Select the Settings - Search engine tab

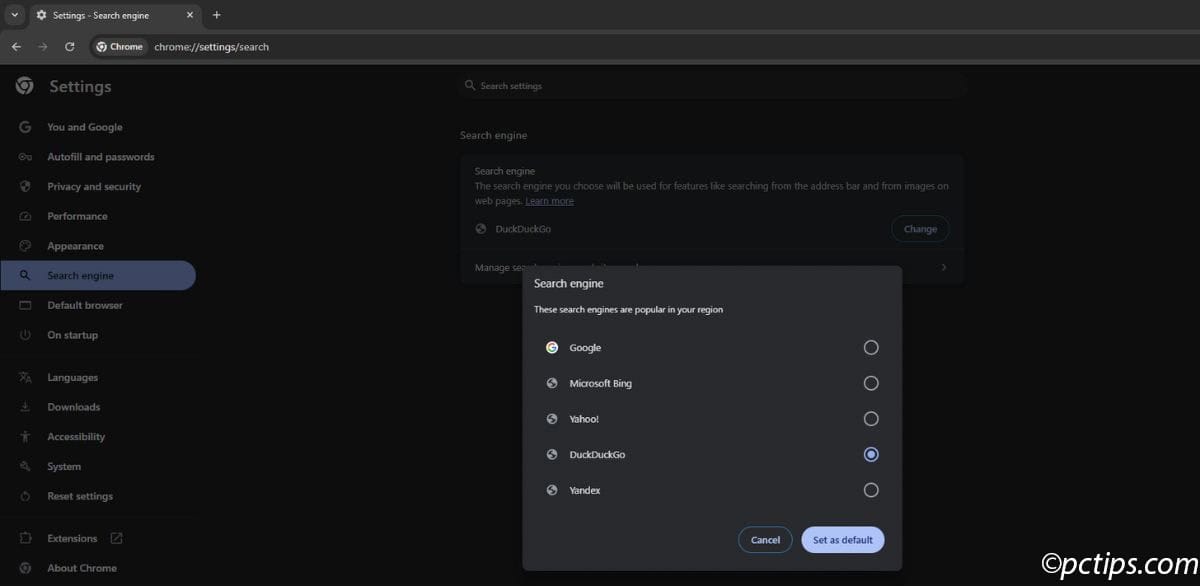point(114,15)
